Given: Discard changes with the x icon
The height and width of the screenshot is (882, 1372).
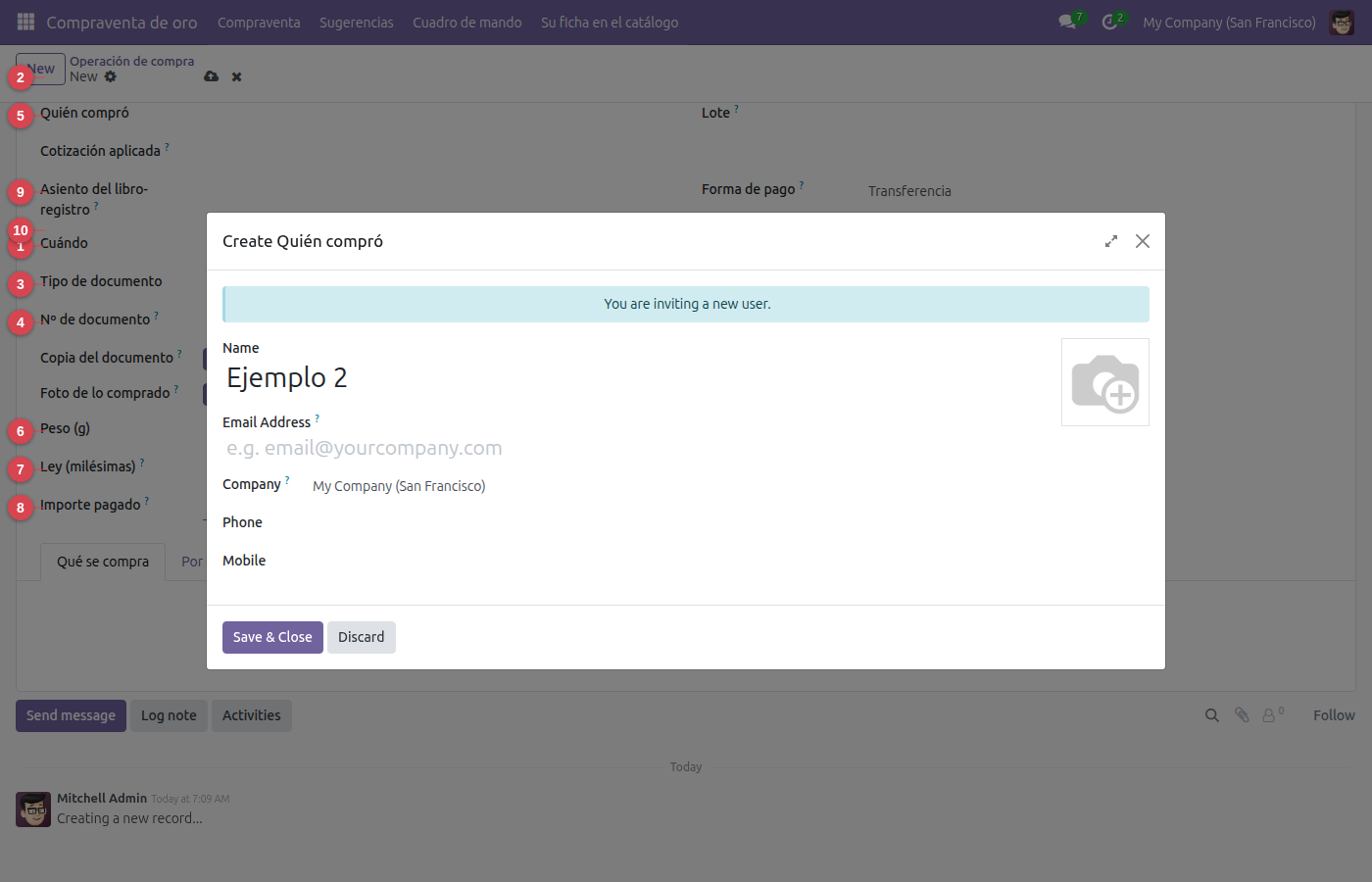Looking at the screenshot, I should click(x=236, y=76).
